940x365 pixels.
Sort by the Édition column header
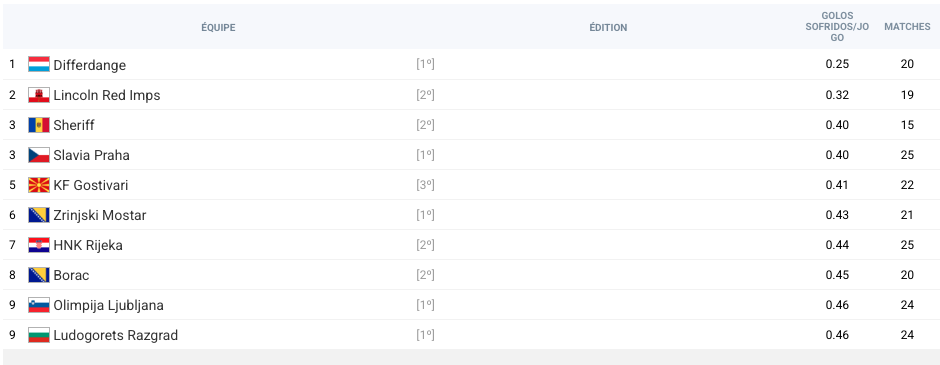[x=608, y=28]
